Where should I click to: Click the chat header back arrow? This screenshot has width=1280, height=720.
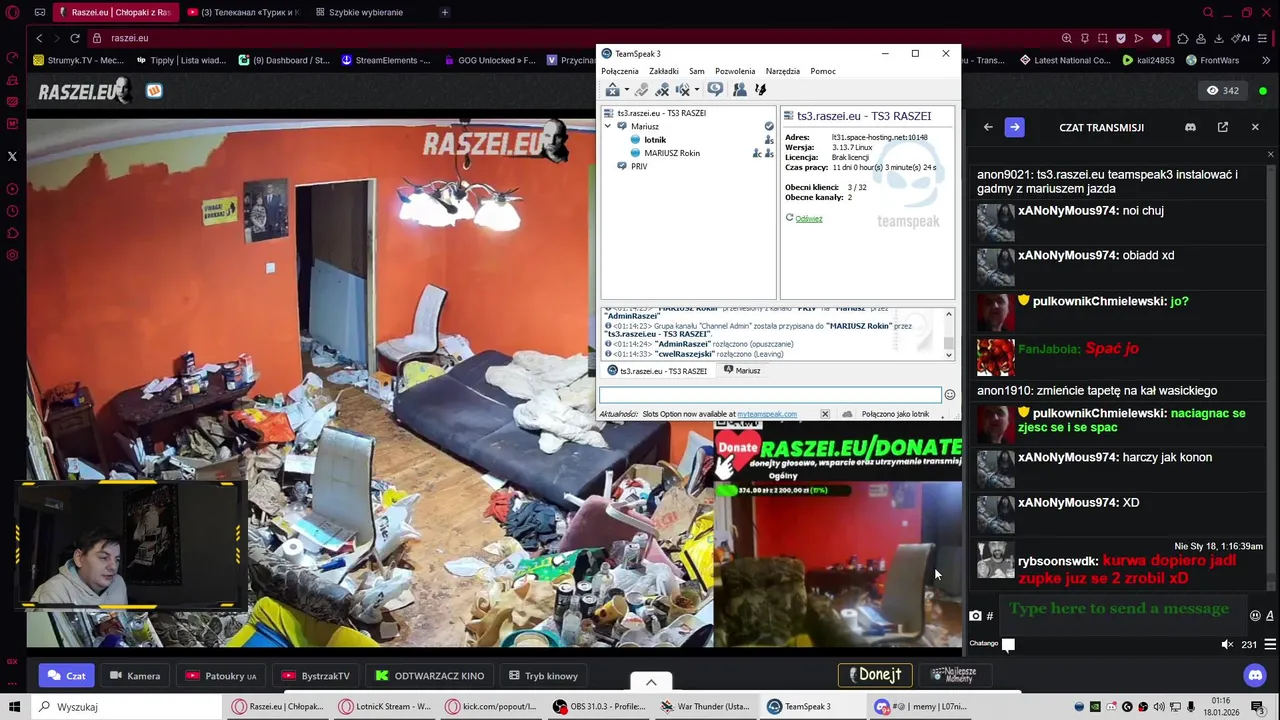tap(988, 127)
